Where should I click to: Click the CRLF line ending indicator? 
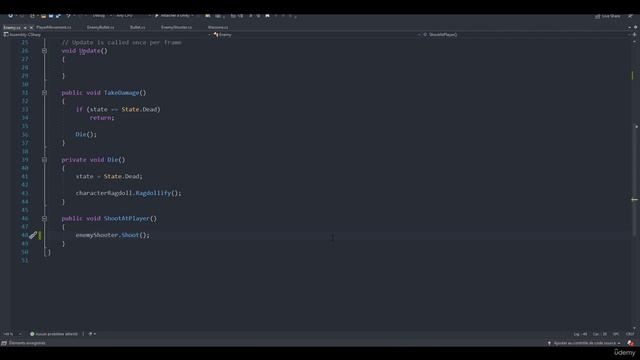[629, 334]
